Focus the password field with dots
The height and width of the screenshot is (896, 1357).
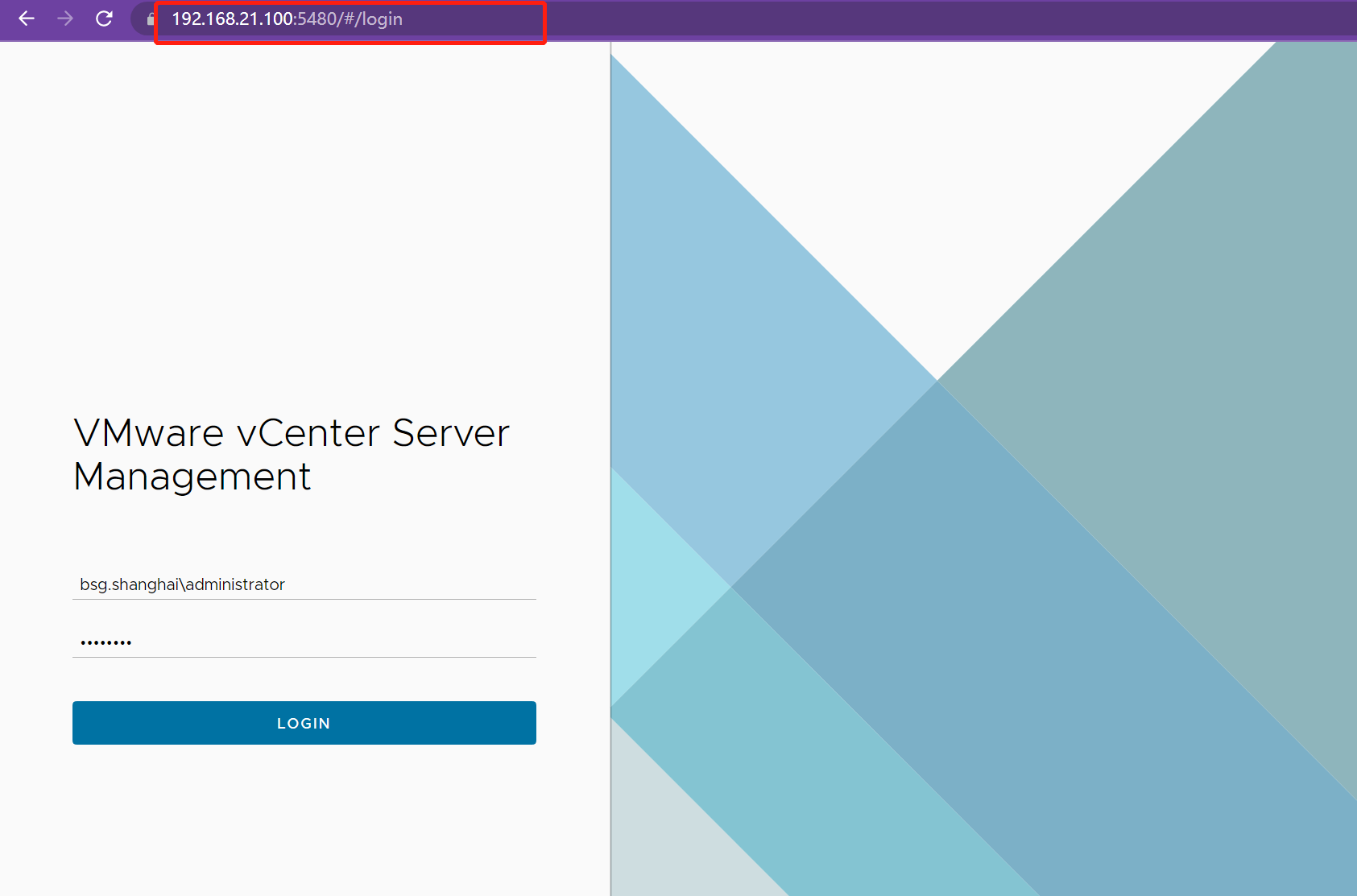[x=304, y=642]
